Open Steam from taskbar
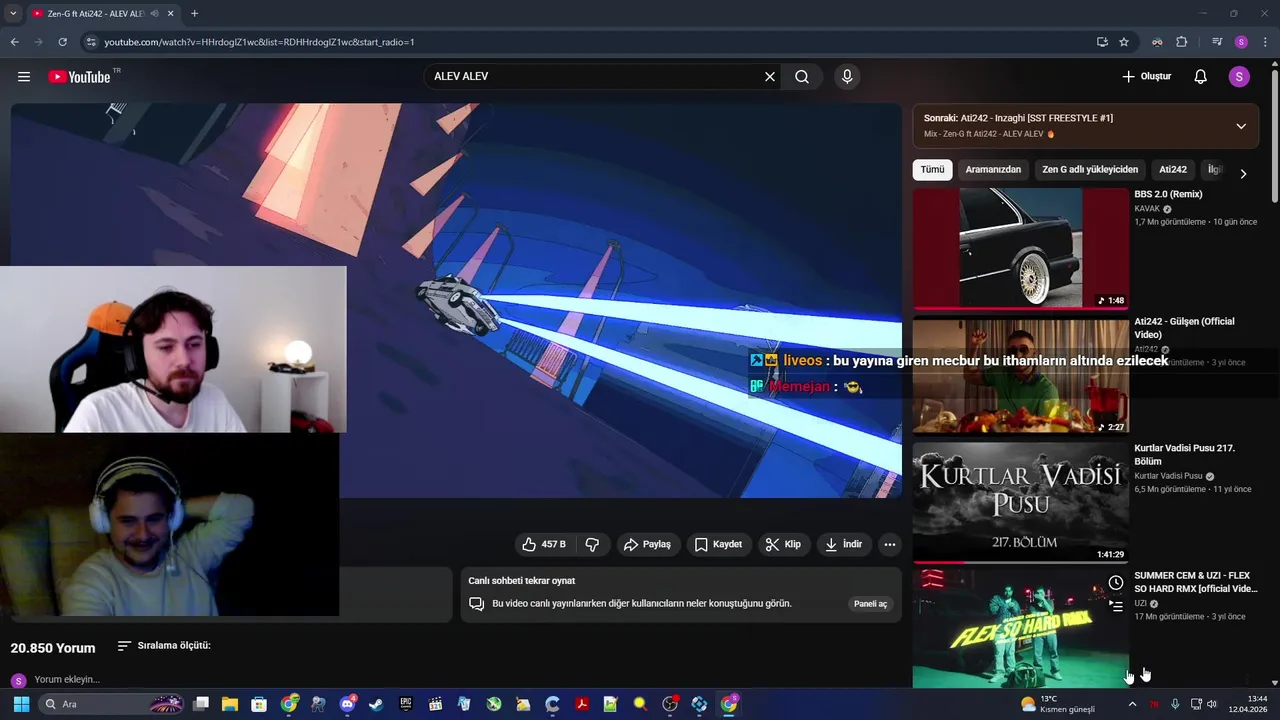The height and width of the screenshot is (720, 1280). click(376, 704)
